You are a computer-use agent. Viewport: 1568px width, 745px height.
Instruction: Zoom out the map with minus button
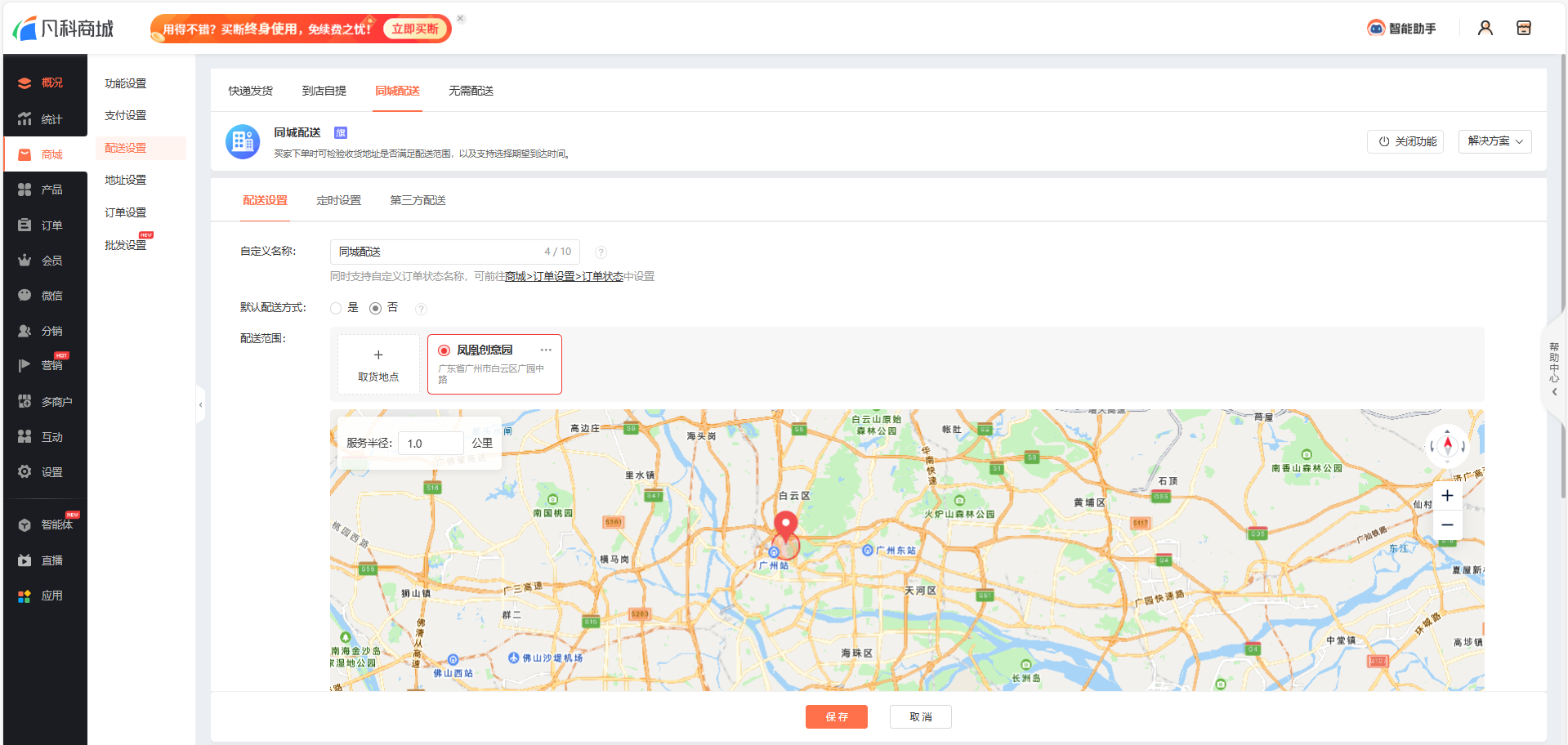pyautogui.click(x=1447, y=524)
